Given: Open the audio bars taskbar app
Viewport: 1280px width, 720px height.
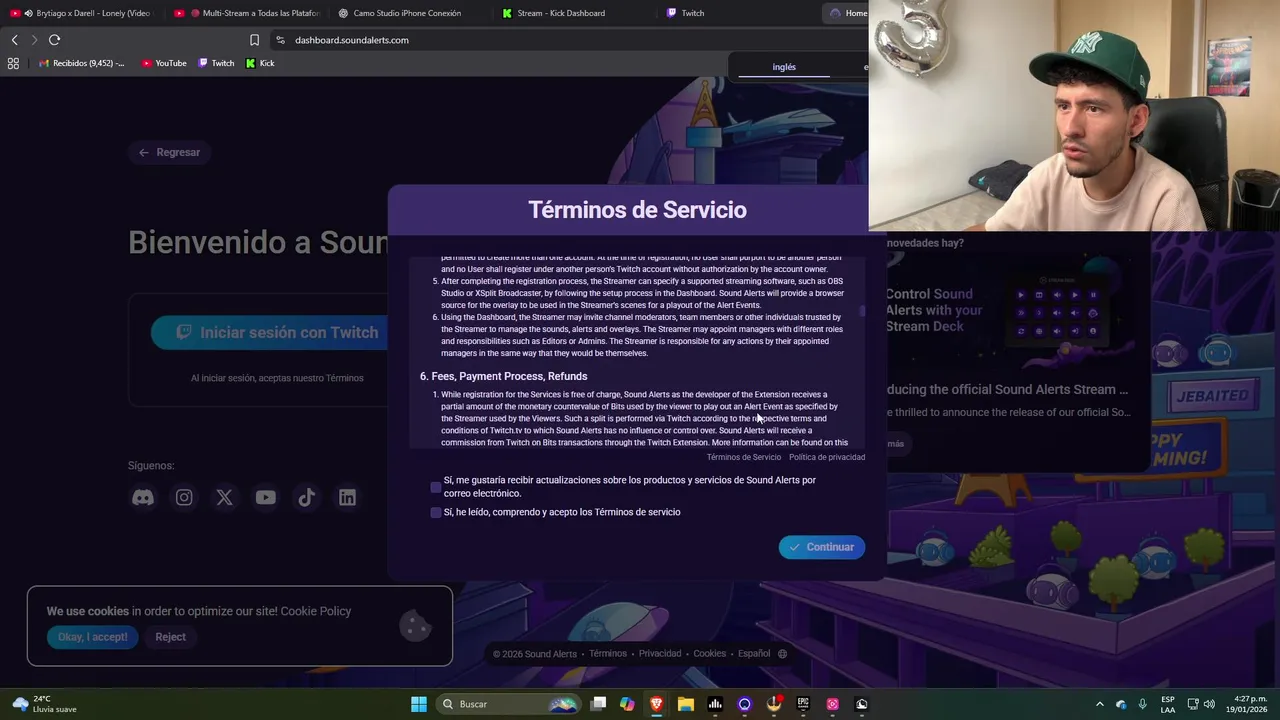Looking at the screenshot, I should coord(715,704).
